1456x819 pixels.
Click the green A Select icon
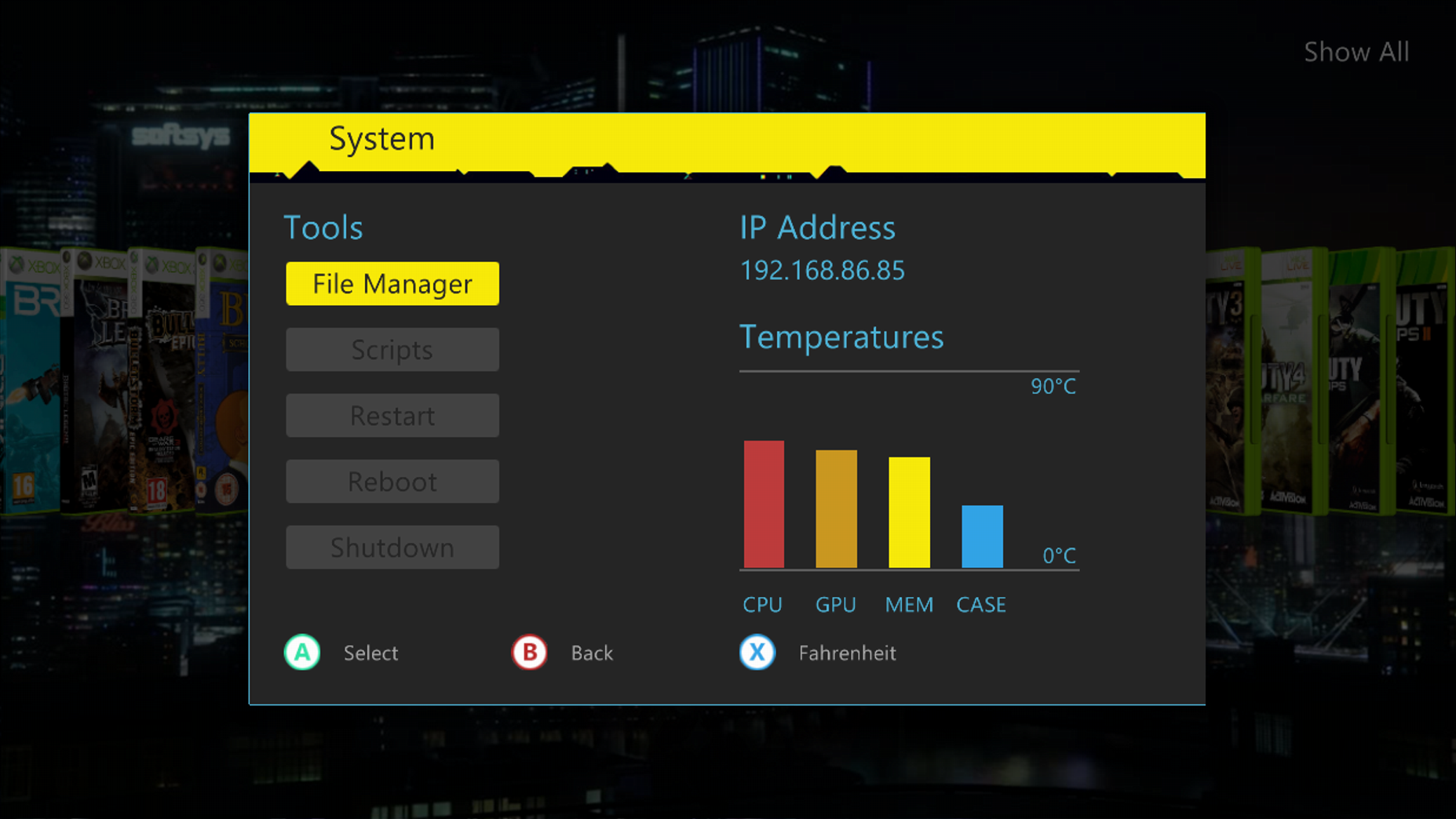point(302,652)
